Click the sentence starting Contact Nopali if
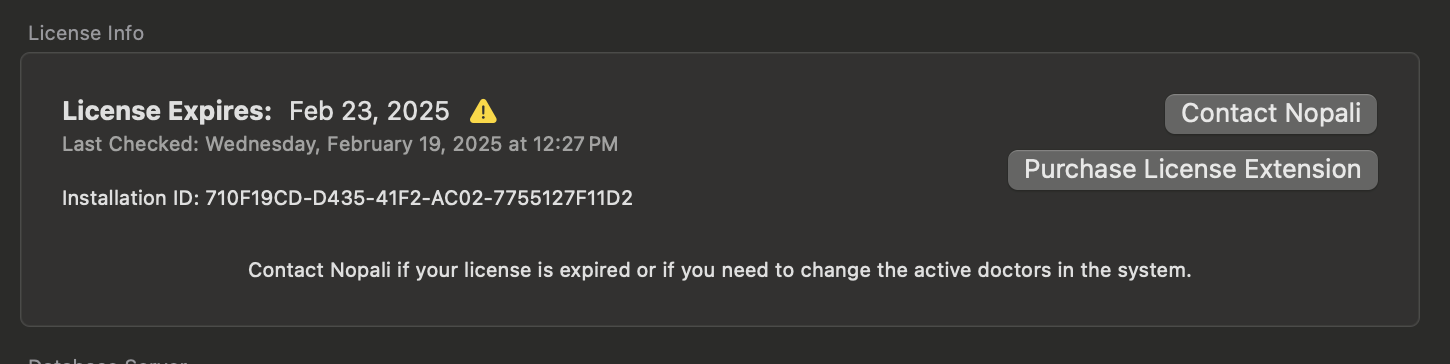This screenshot has height=364, width=1450. point(719,271)
